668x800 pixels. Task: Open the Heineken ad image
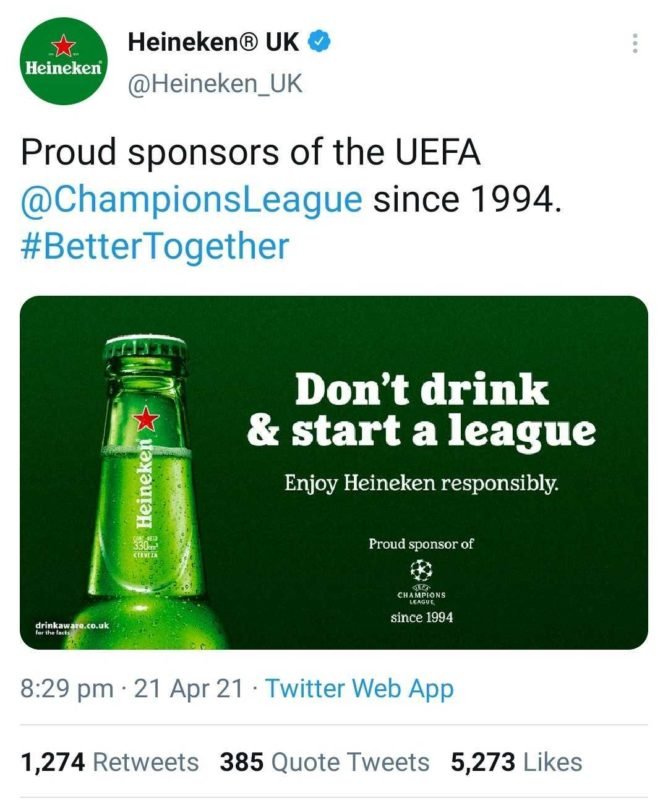(x=334, y=472)
